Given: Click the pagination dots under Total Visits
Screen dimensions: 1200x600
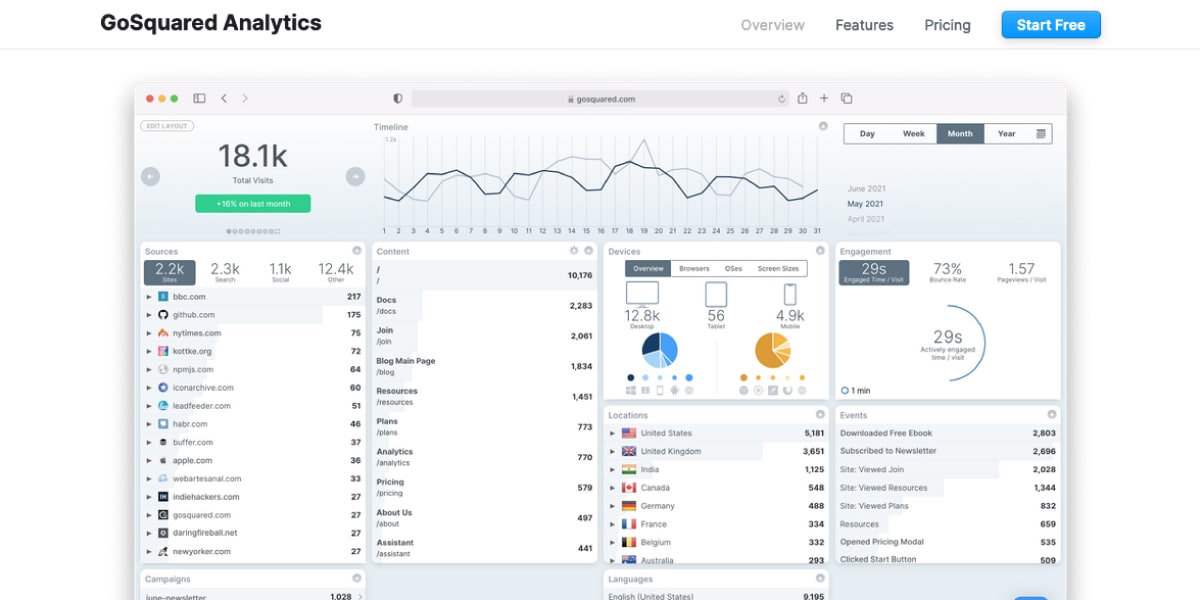Looking at the screenshot, I should pos(253,231).
